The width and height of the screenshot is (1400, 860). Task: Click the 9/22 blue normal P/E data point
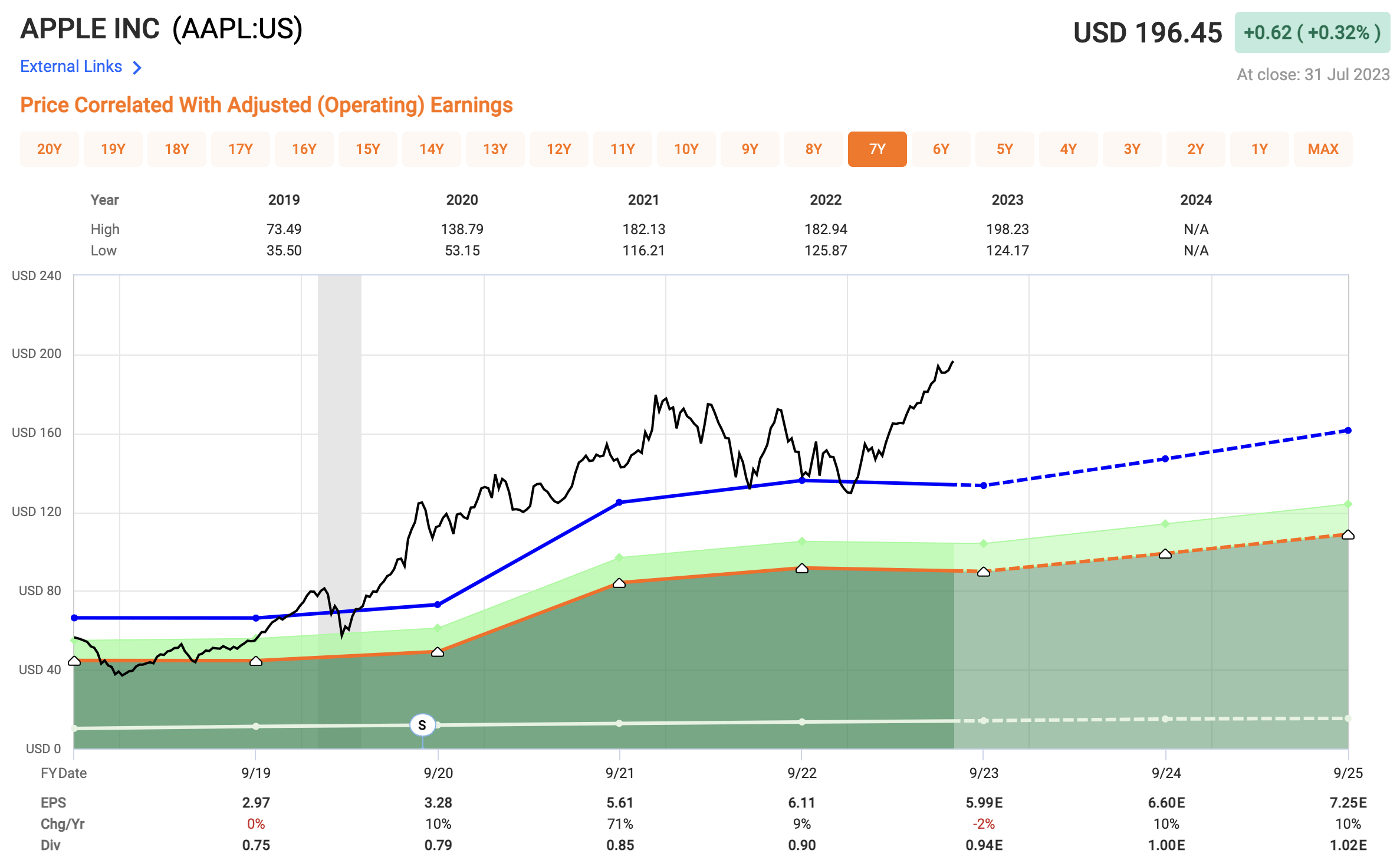pos(802,481)
